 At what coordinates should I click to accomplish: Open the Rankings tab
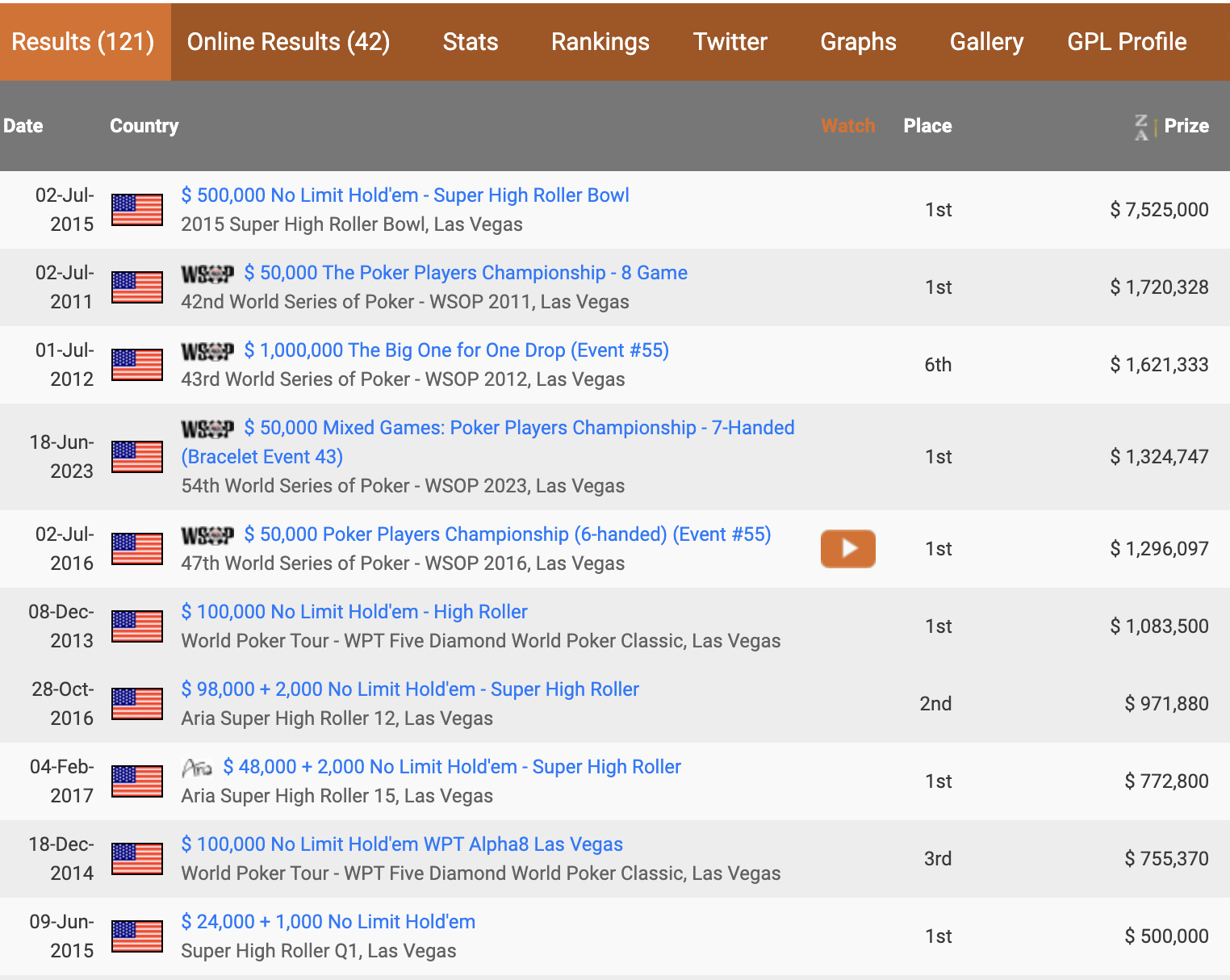coord(600,42)
